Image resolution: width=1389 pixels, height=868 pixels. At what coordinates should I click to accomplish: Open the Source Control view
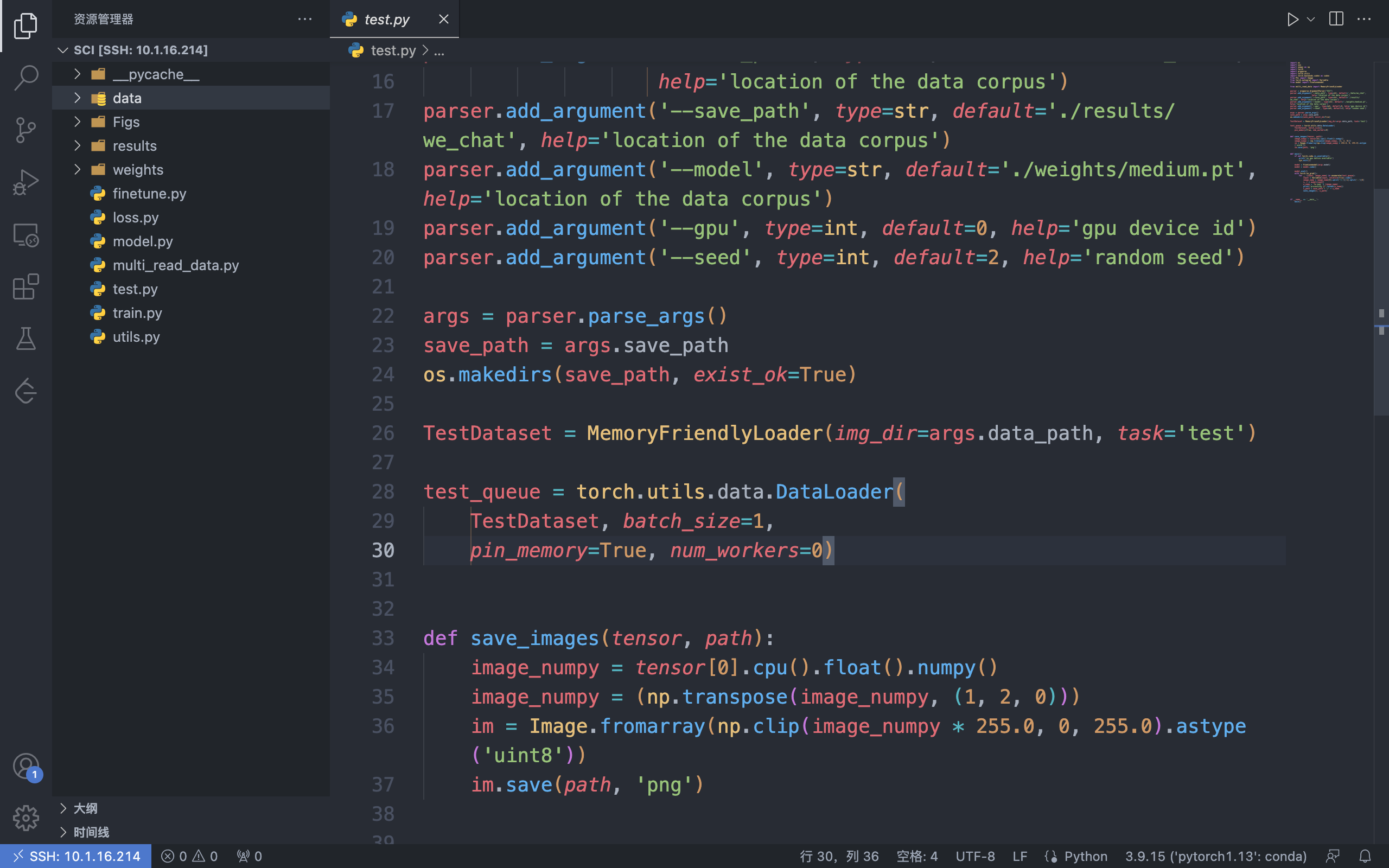coord(26,130)
